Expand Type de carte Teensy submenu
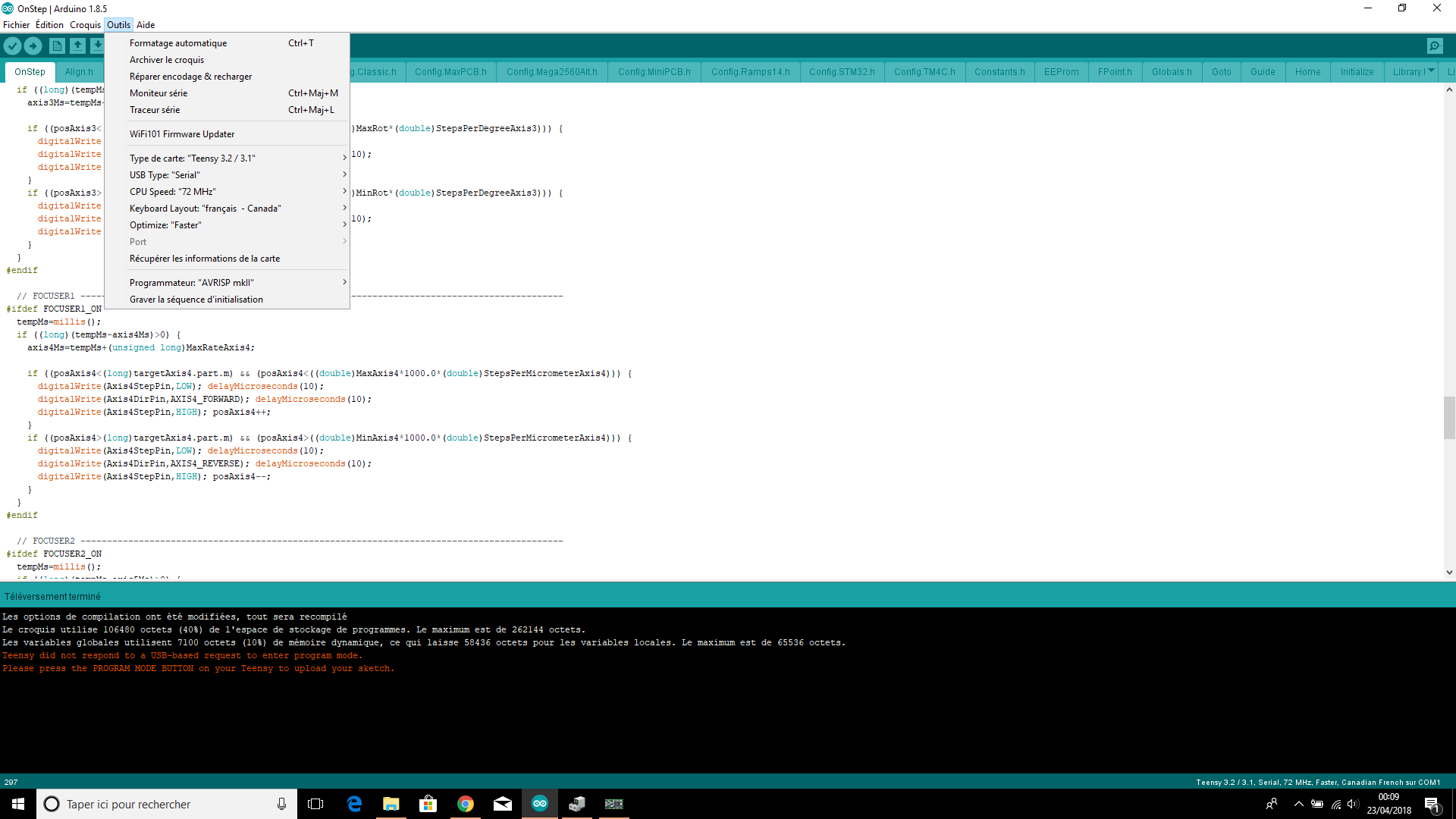 (227, 158)
